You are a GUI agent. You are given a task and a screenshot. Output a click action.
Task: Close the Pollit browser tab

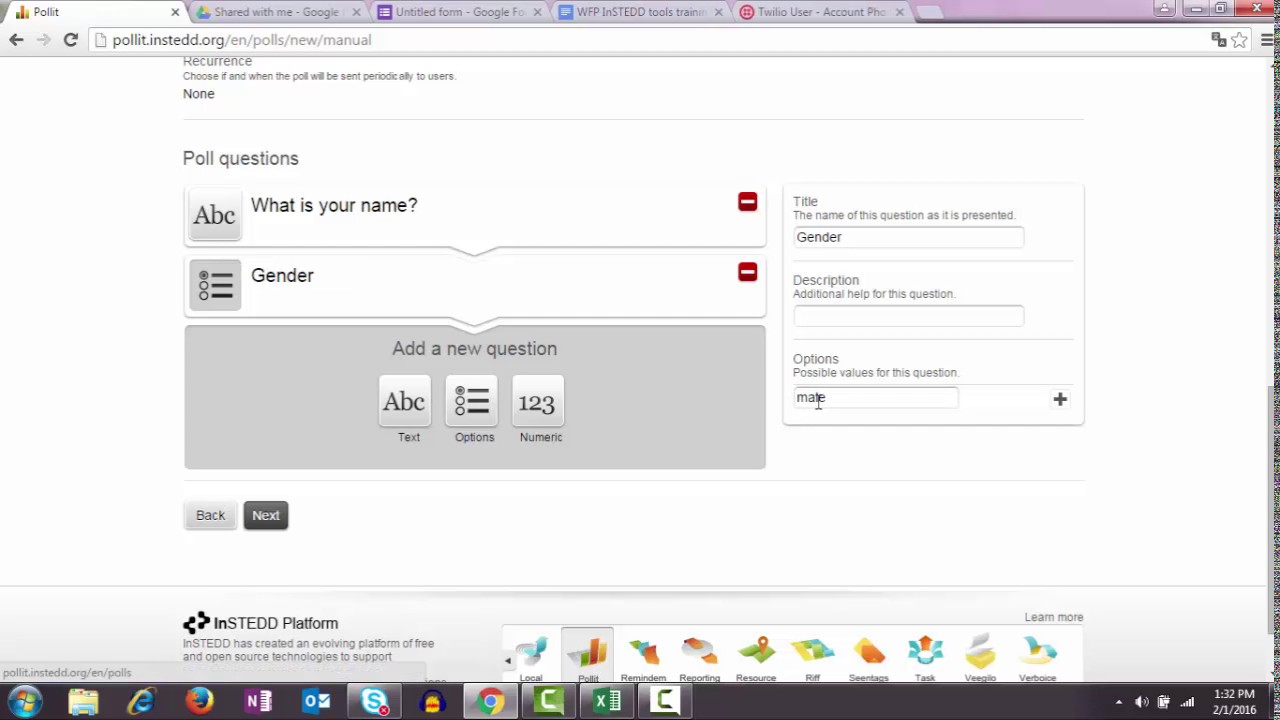[x=175, y=12]
